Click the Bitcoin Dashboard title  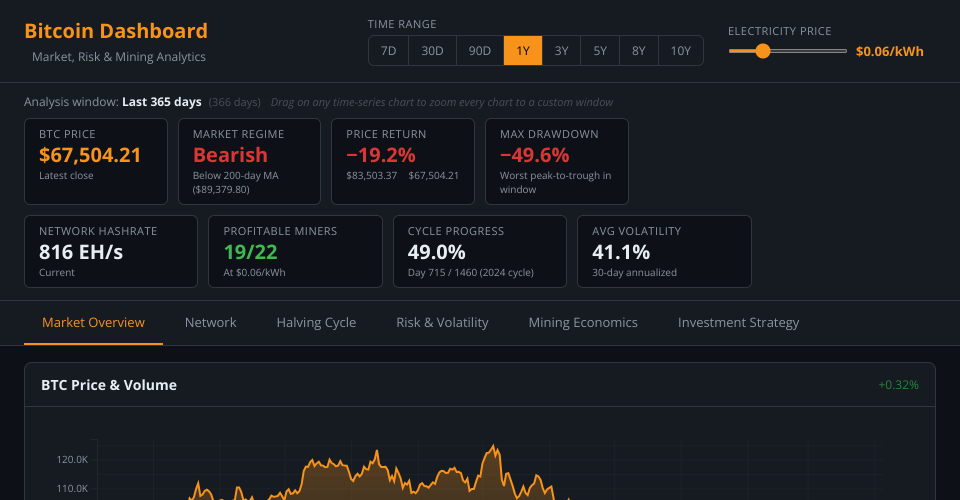116,31
